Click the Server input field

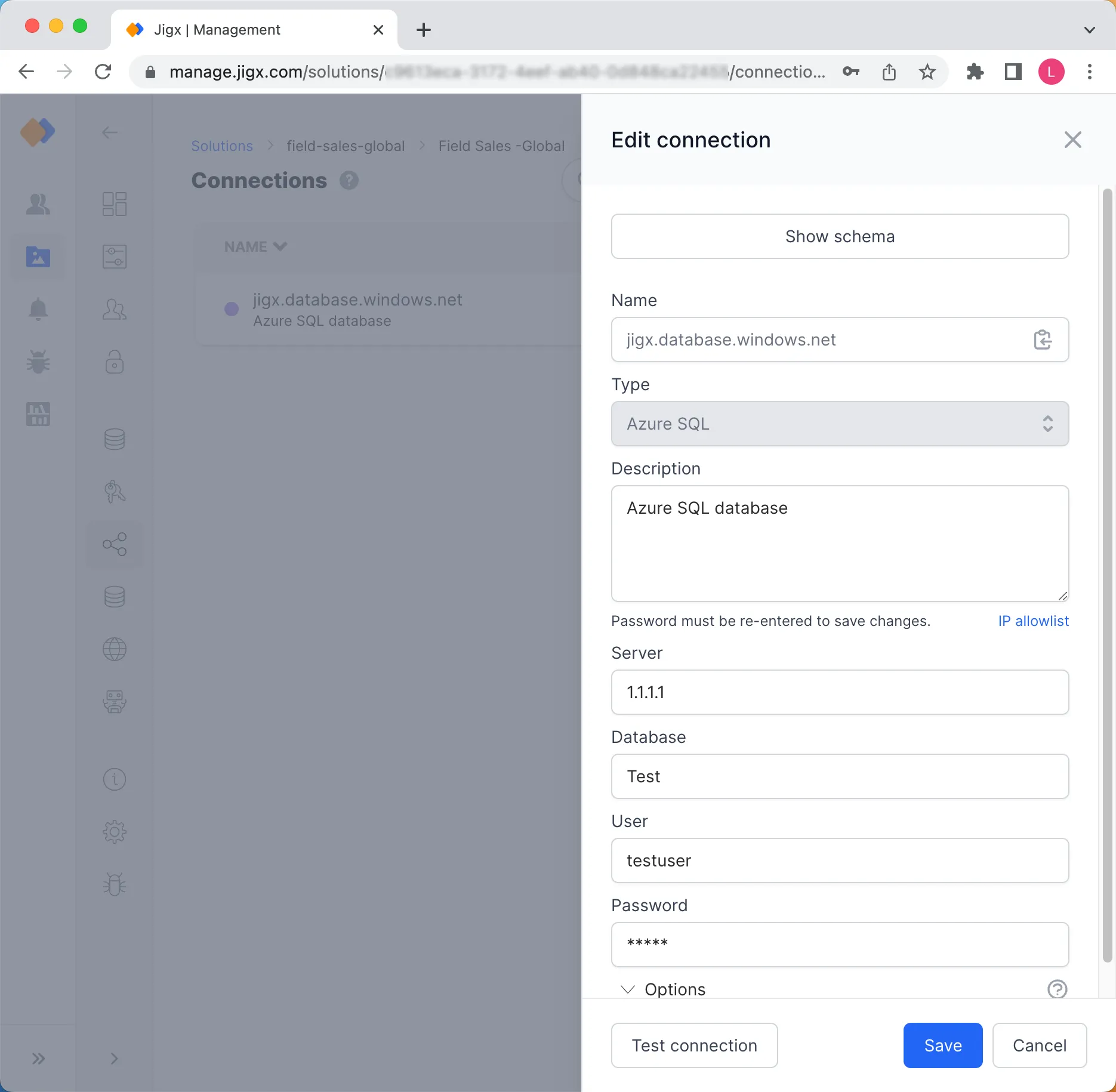(x=840, y=692)
